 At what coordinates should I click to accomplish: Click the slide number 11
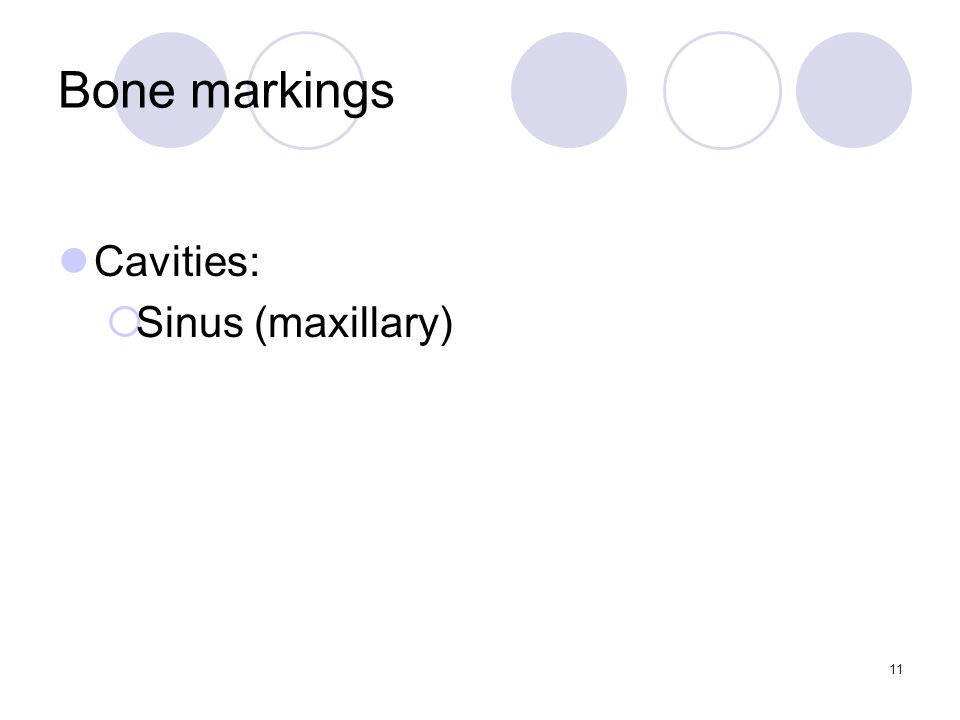896,669
